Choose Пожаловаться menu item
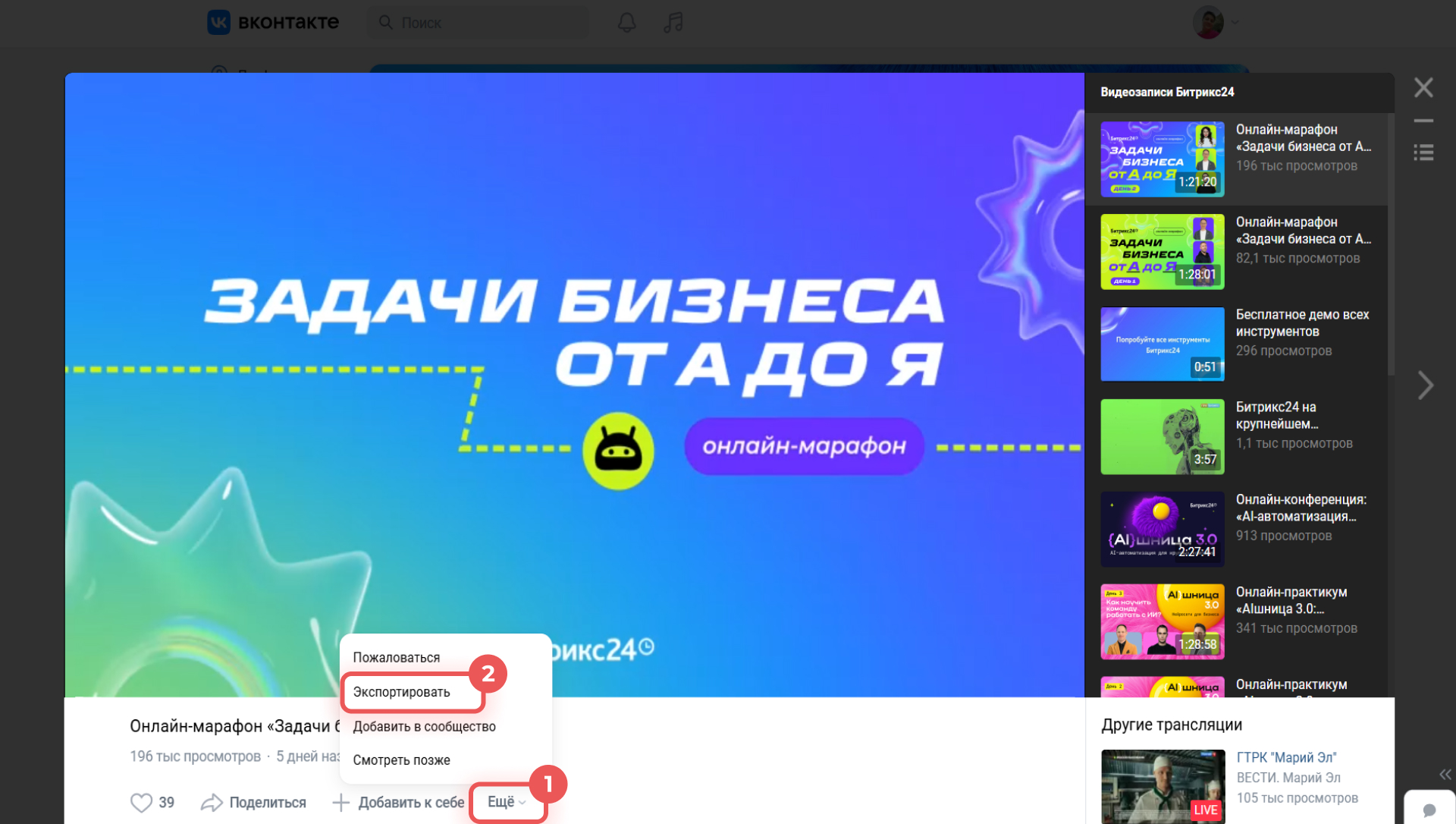This screenshot has width=1456, height=824. tap(396, 658)
